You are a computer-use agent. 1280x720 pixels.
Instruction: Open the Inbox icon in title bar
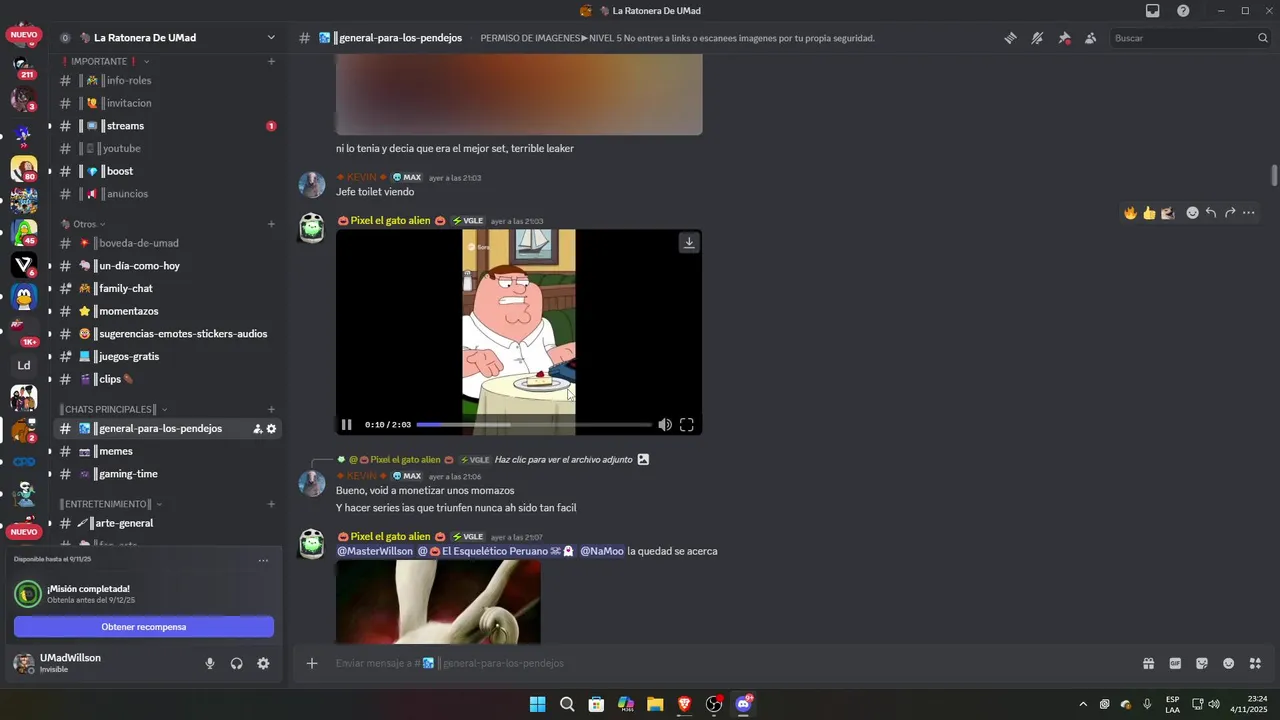pyautogui.click(x=1153, y=11)
